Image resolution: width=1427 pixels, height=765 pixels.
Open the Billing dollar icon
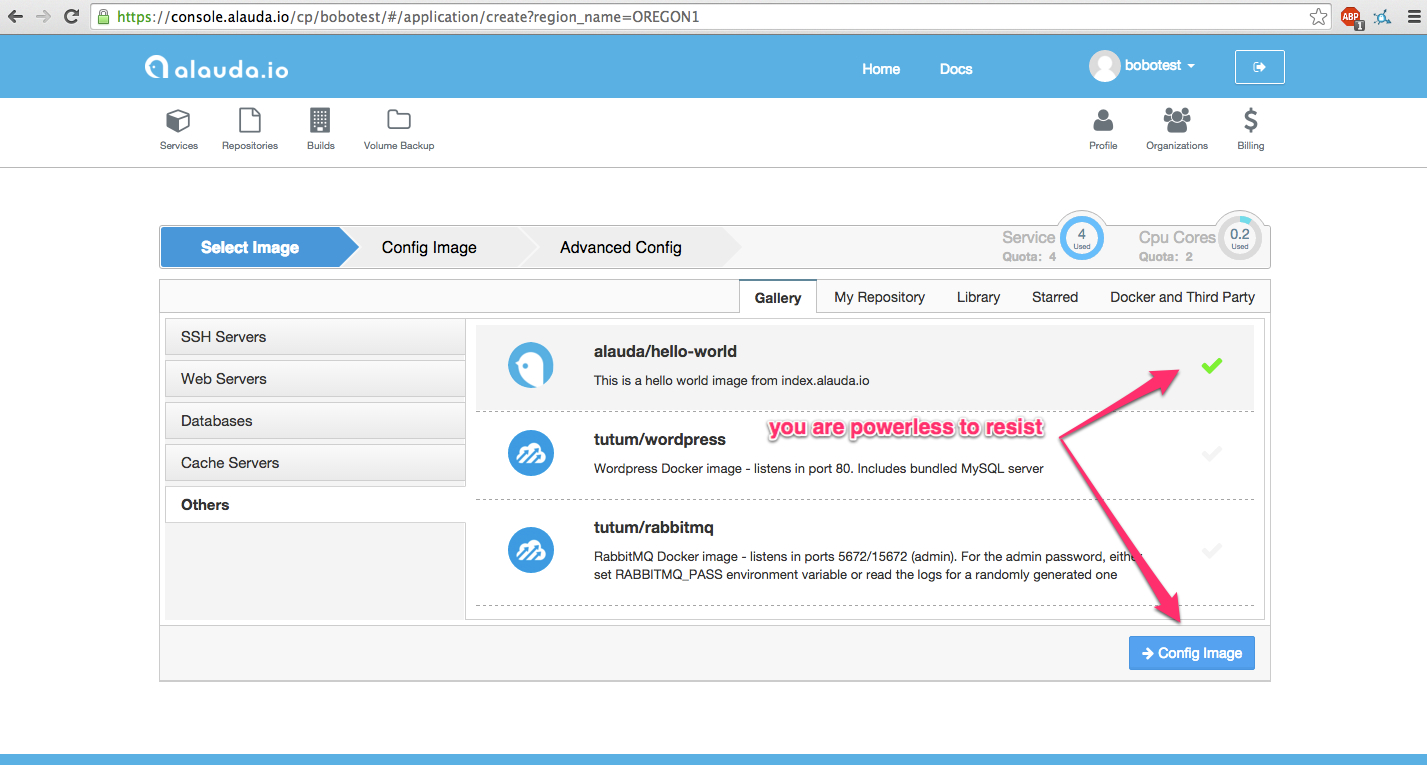click(1250, 121)
